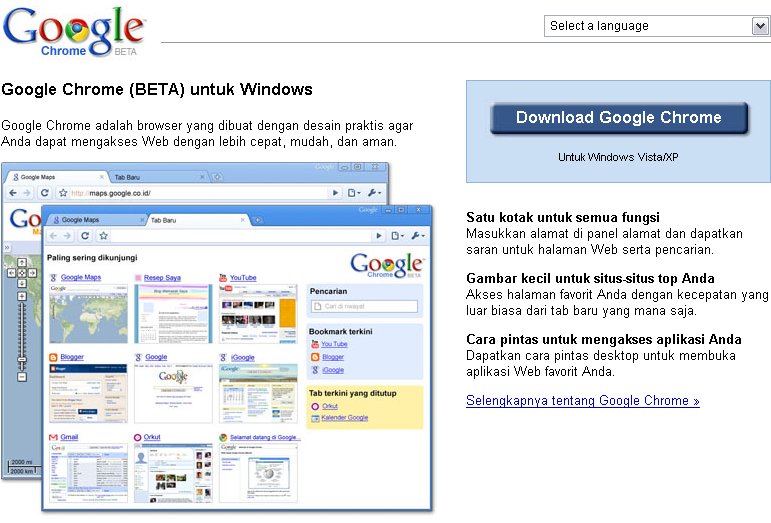Click the Google Maps world map thumbnail
The height and width of the screenshot is (523, 771).
[x=89, y=314]
